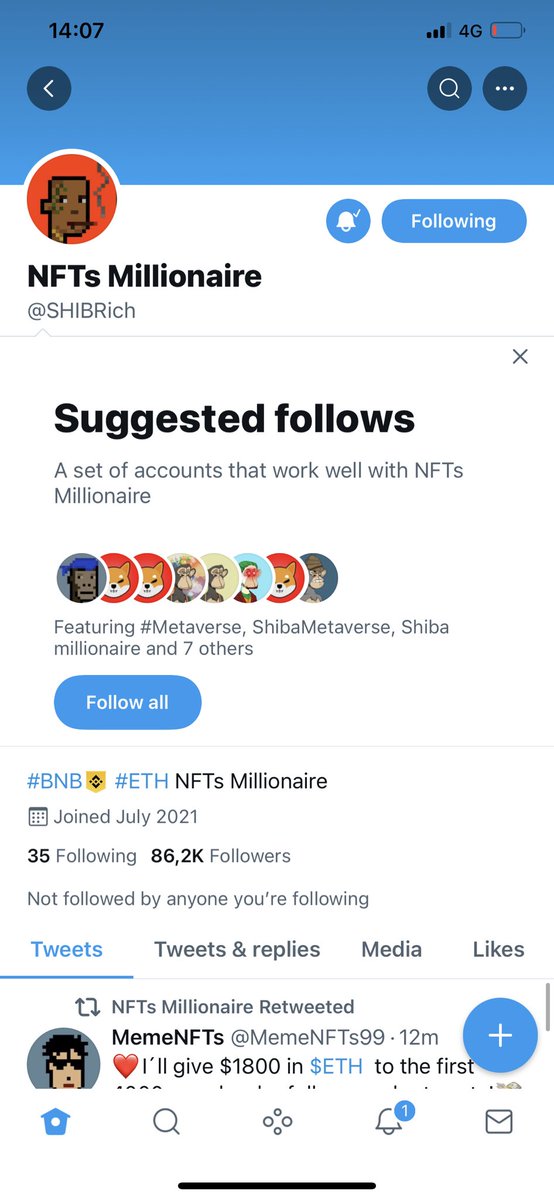Dismiss the Suggested follows panel
This screenshot has width=554, height=1200.
[x=520, y=356]
